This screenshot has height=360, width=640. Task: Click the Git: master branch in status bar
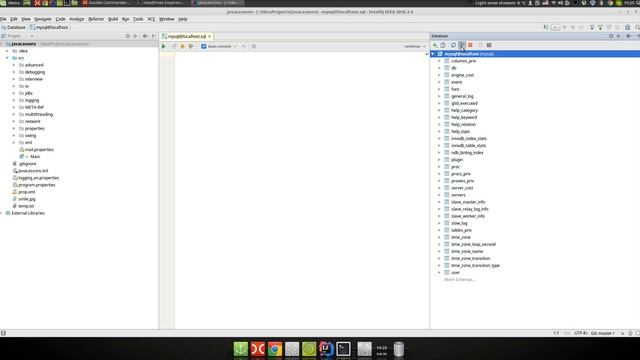602,333
